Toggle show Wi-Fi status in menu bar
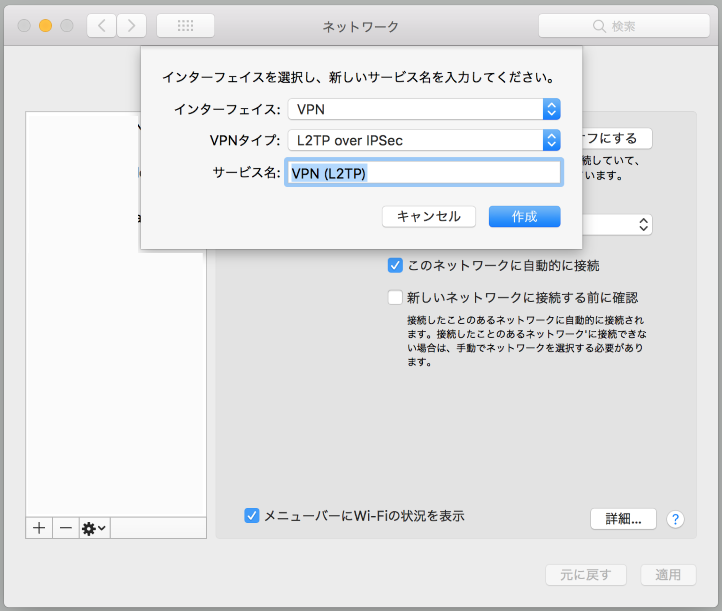This screenshot has width=722, height=611. [252, 516]
